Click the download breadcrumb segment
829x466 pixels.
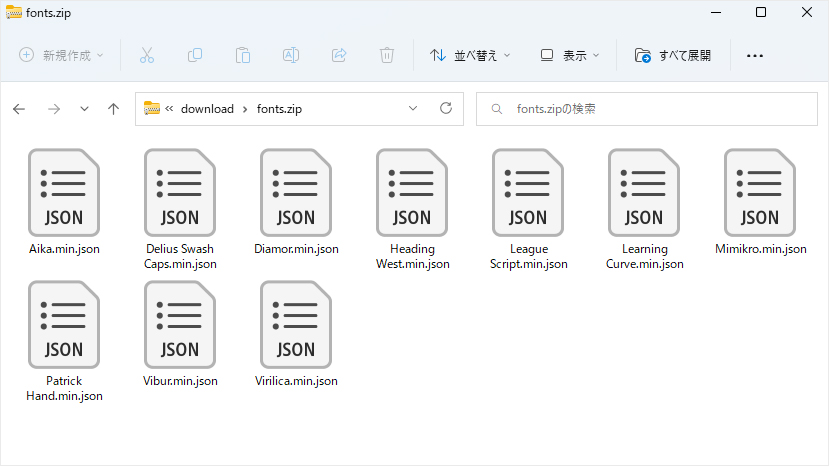coord(207,109)
